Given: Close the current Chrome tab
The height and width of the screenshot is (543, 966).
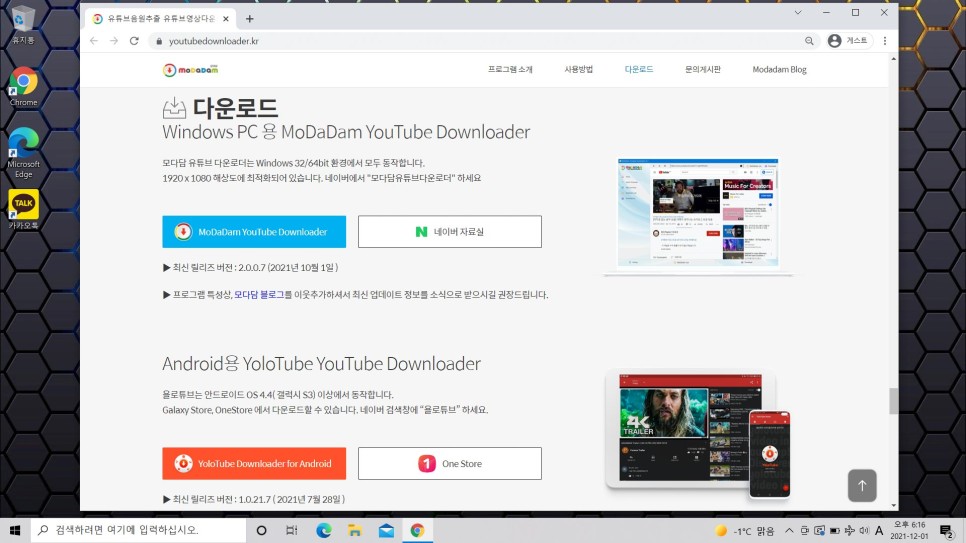Looking at the screenshot, I should tap(225, 18).
